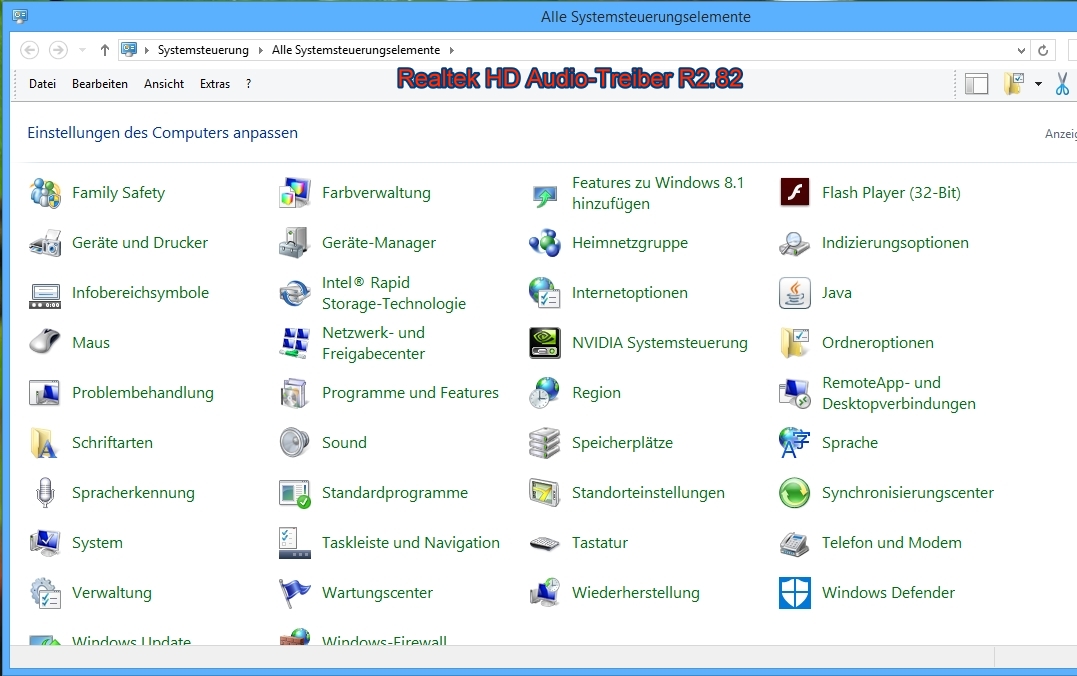This screenshot has width=1077, height=676.
Task: Open the Sprache link
Action: (850, 443)
